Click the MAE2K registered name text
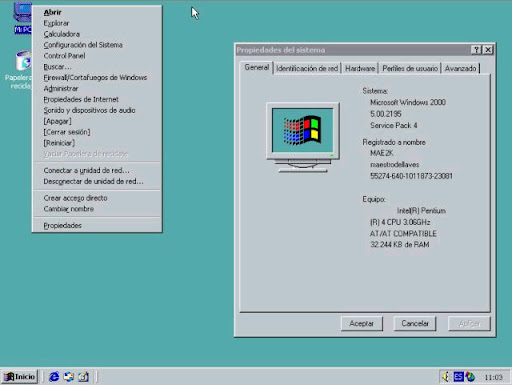The image size is (512, 385). click(382, 153)
